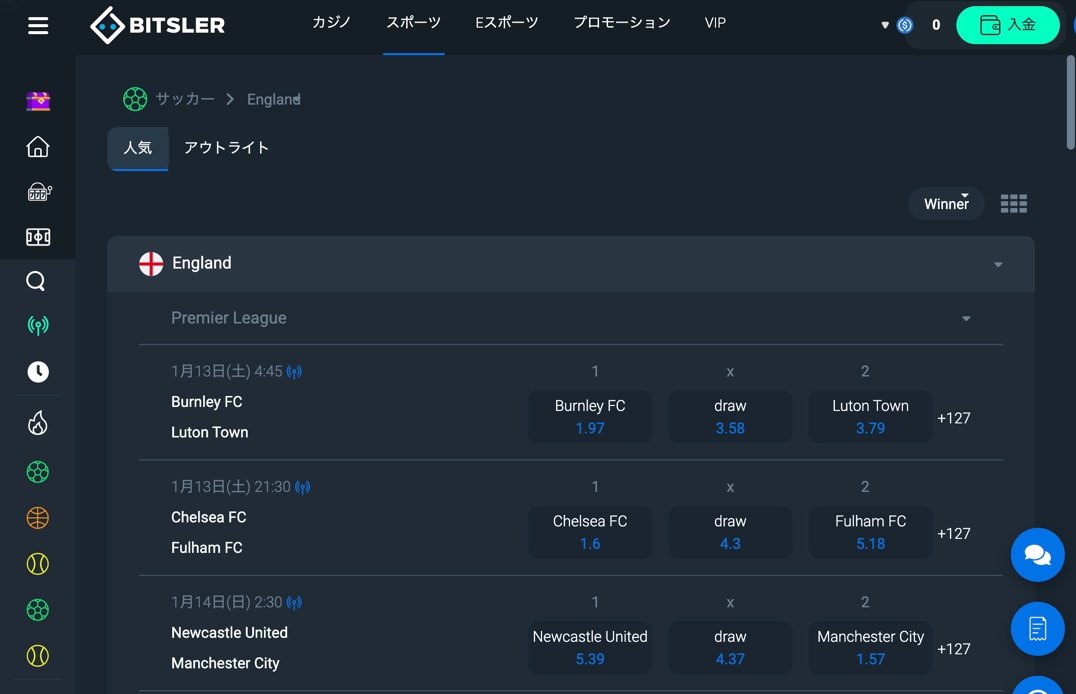Collapse the Premier League list
The width and height of the screenshot is (1076, 694).
pyautogui.click(x=966, y=319)
